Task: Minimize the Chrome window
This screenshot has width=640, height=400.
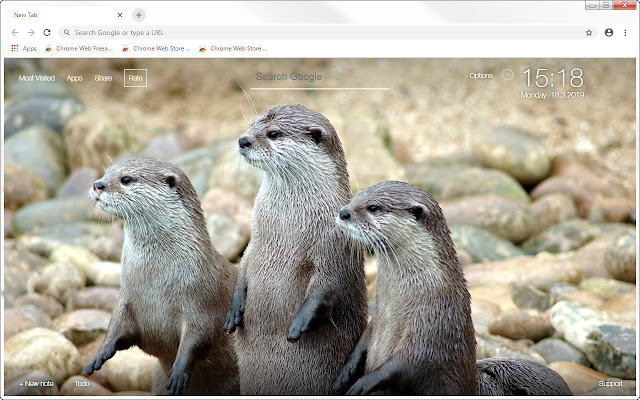Action: point(592,5)
